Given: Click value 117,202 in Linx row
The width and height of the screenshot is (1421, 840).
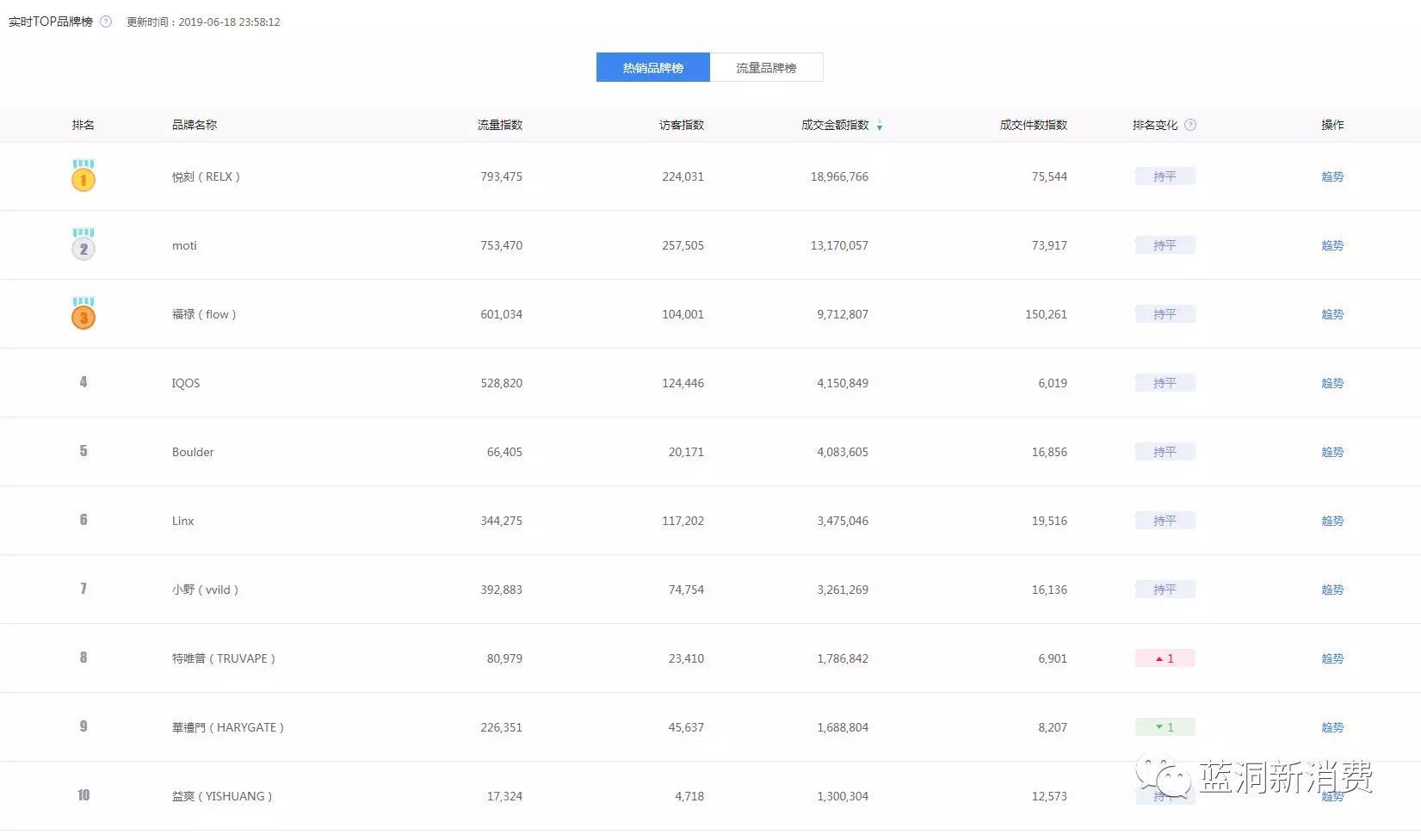Looking at the screenshot, I should click(x=683, y=521).
